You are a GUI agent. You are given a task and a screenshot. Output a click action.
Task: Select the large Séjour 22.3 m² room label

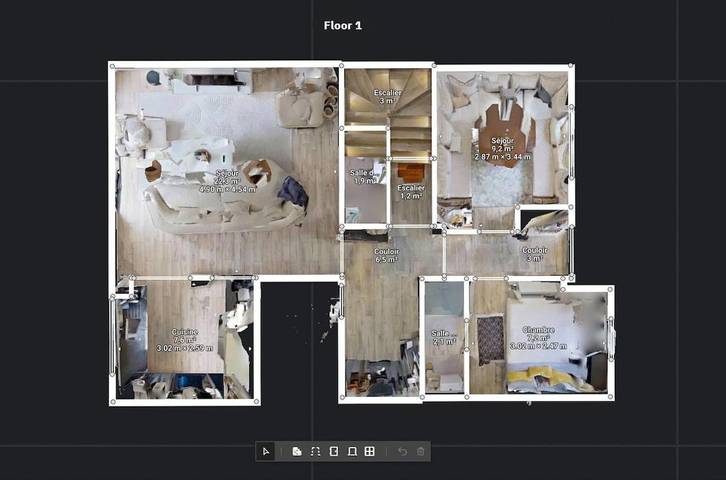pos(226,180)
